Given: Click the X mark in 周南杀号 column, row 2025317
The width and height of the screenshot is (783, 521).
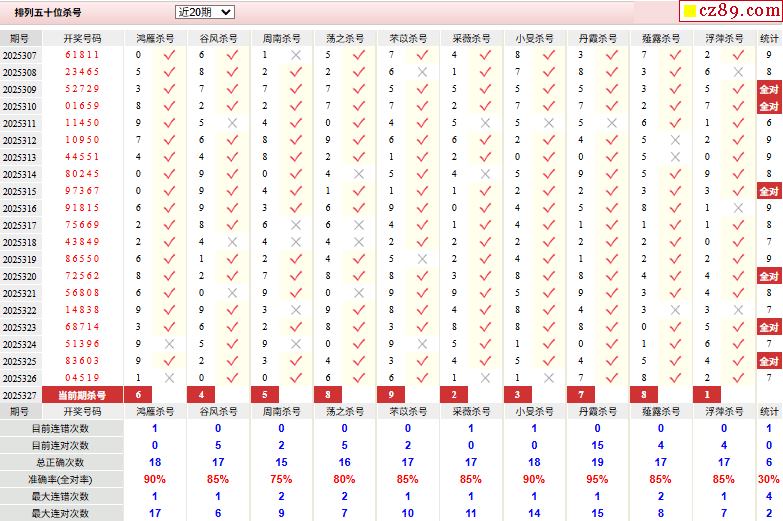Looking at the screenshot, I should [296, 225].
